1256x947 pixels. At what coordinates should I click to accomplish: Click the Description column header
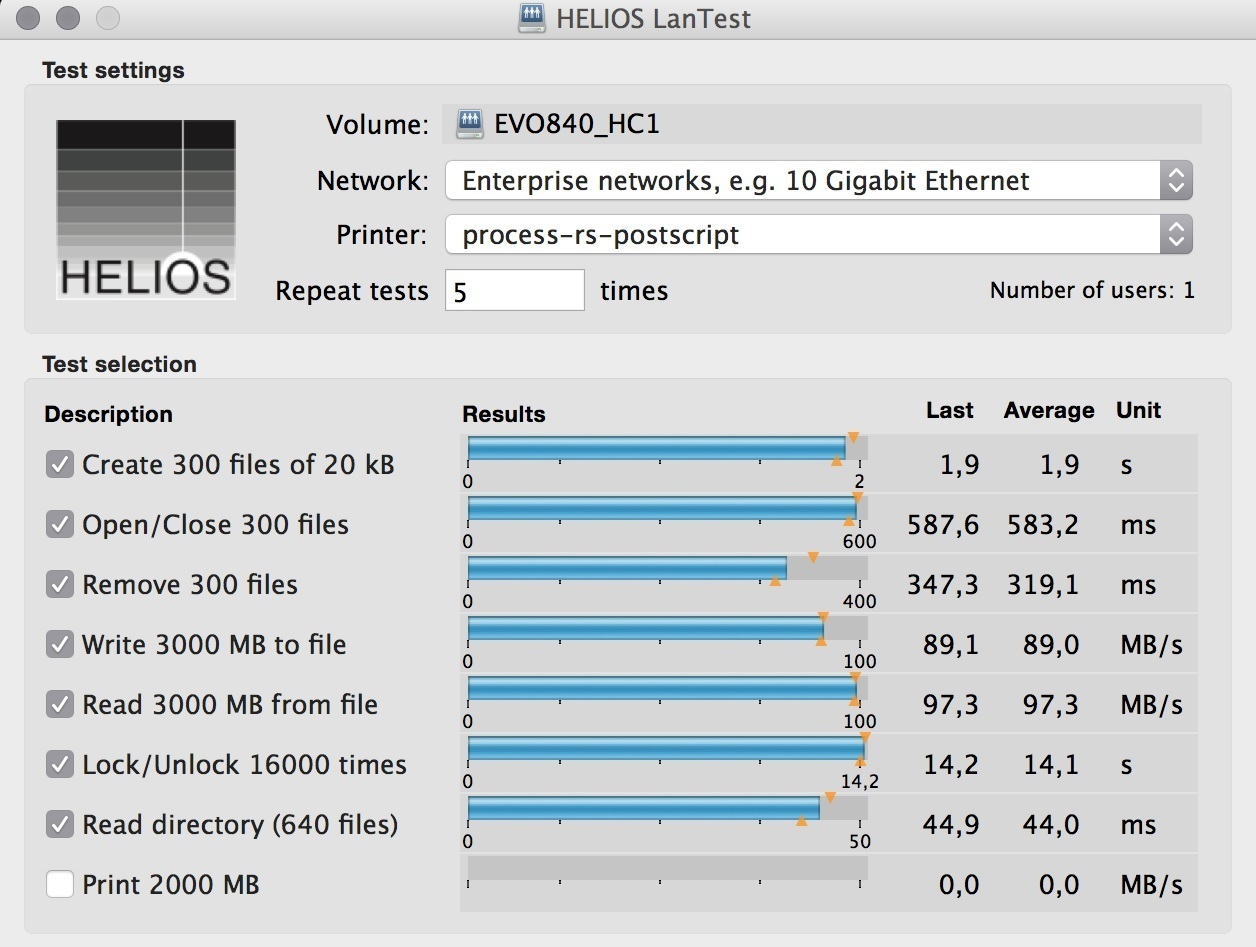(x=108, y=414)
